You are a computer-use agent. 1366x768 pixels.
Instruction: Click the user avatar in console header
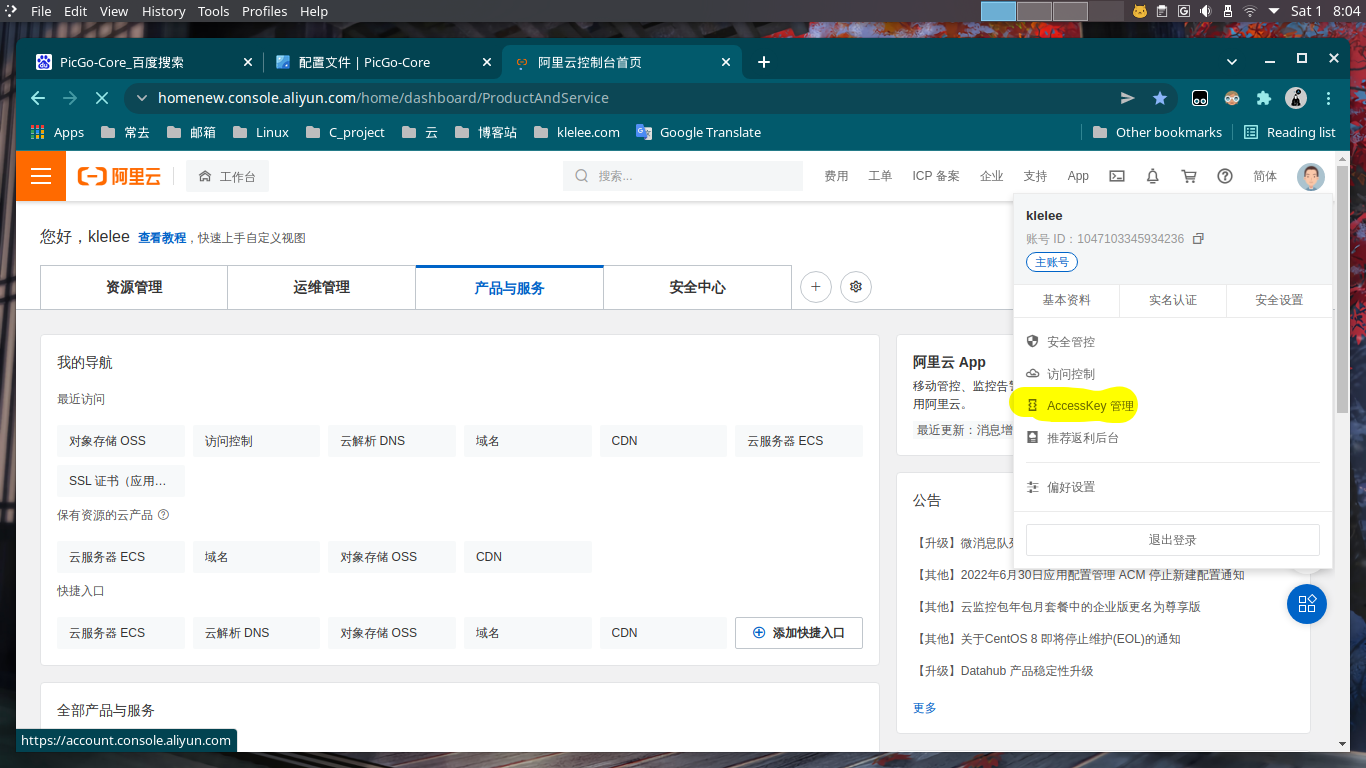coord(1311,177)
